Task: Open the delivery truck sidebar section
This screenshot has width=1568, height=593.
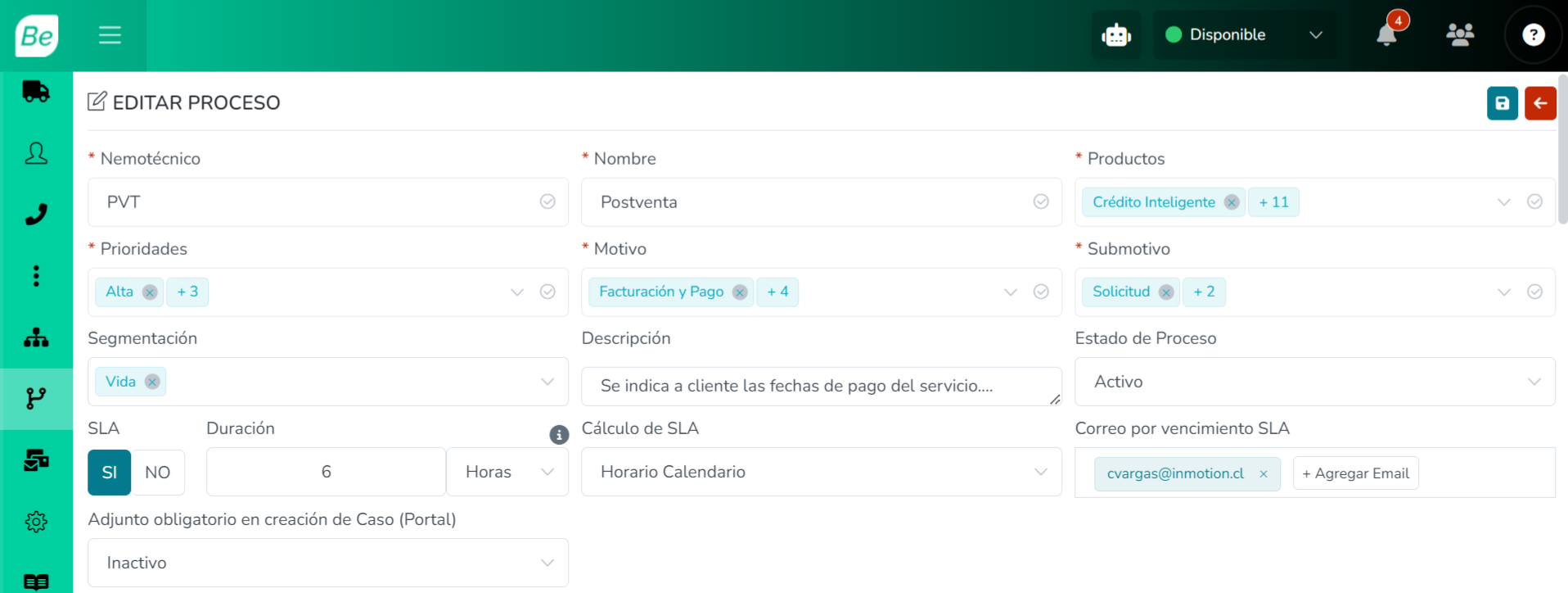Action: [x=36, y=92]
